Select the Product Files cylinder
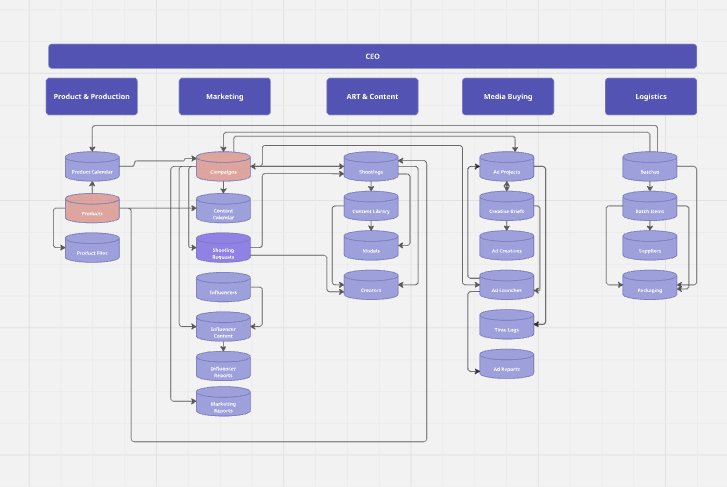Screen dimensions: 727x487 point(92,249)
